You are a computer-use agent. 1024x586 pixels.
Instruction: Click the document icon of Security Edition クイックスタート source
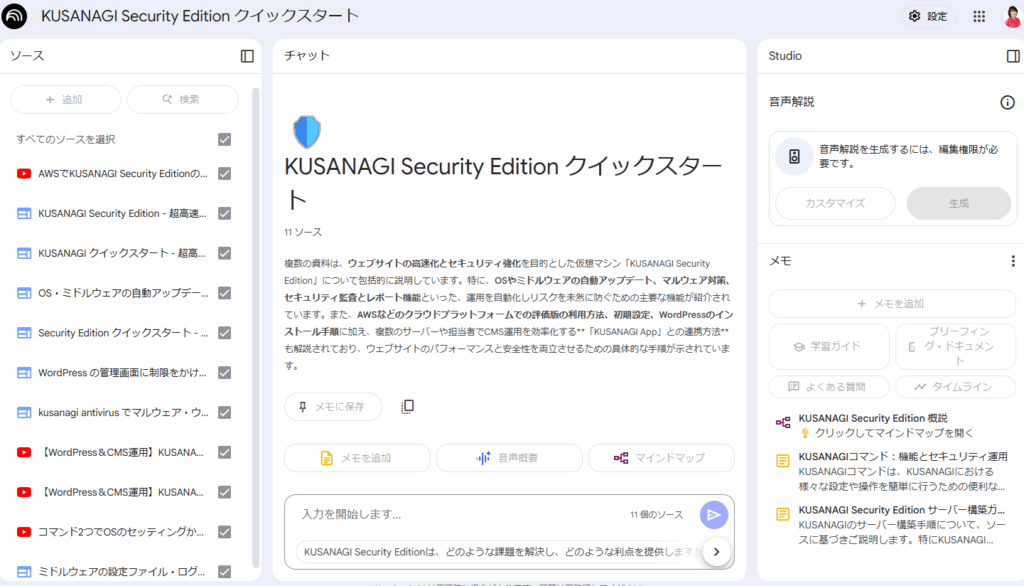24,333
